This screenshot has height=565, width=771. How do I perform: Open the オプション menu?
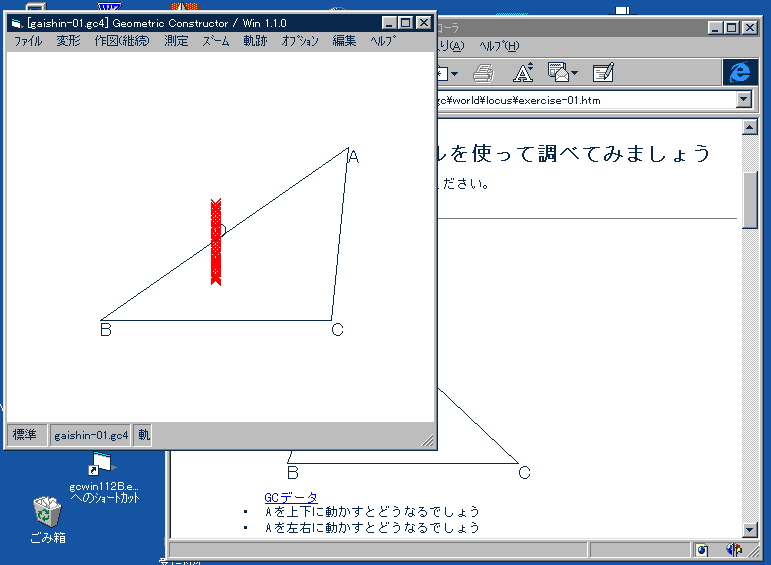point(300,41)
